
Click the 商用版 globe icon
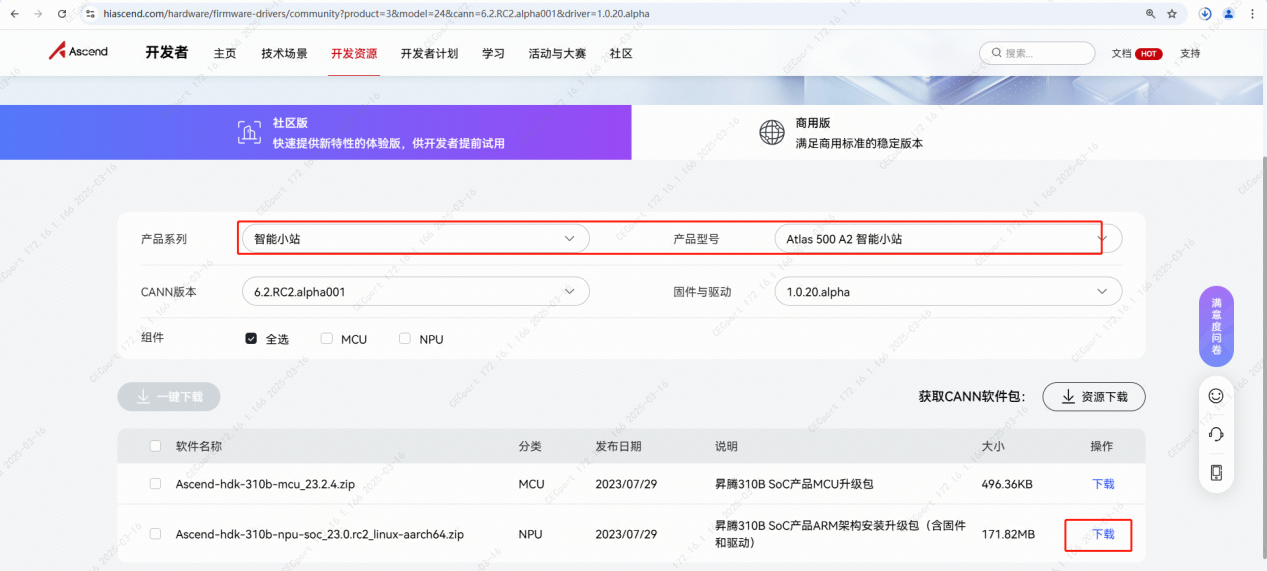click(772, 133)
